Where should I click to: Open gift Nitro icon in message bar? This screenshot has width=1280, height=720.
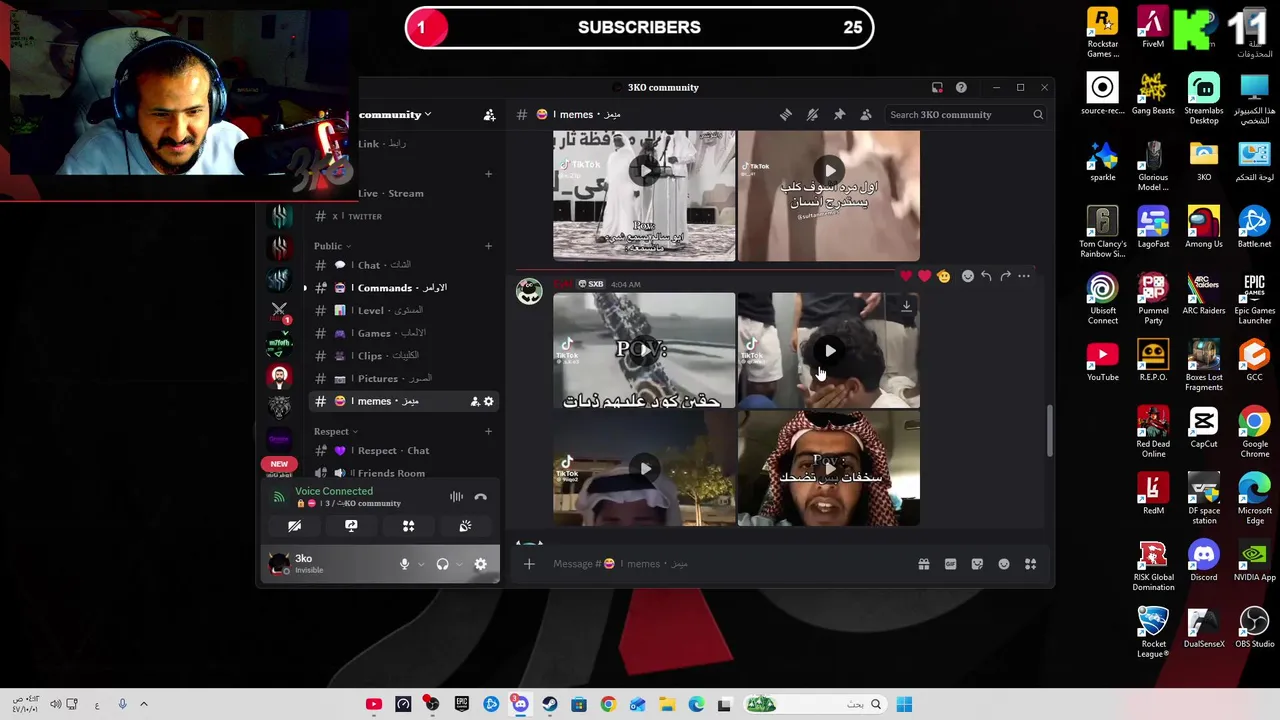924,564
